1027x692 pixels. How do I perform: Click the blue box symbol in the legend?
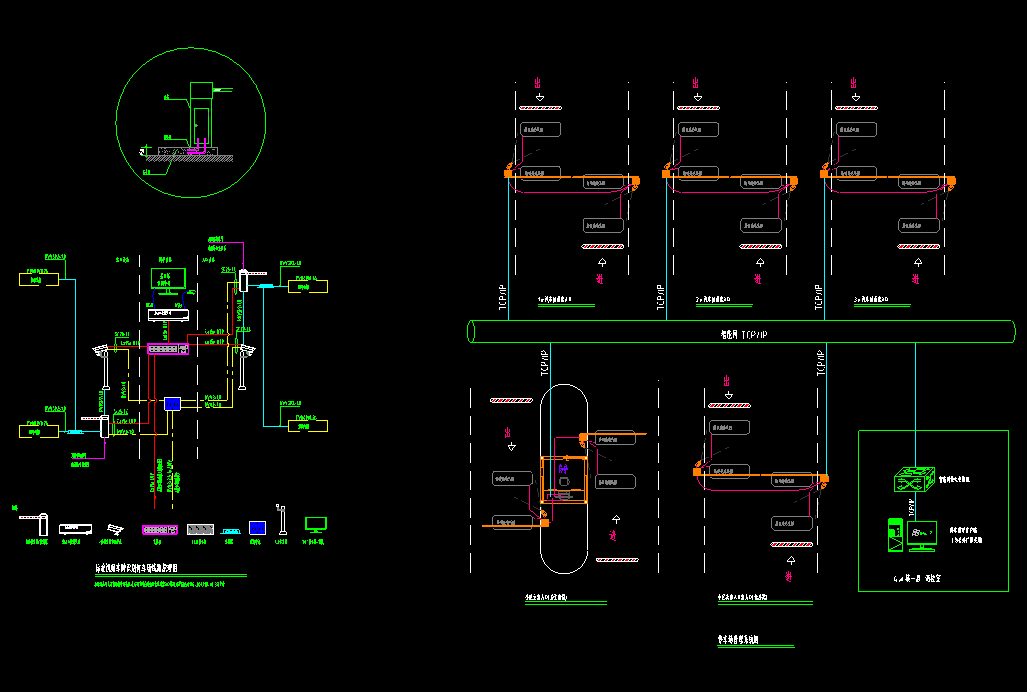257,527
